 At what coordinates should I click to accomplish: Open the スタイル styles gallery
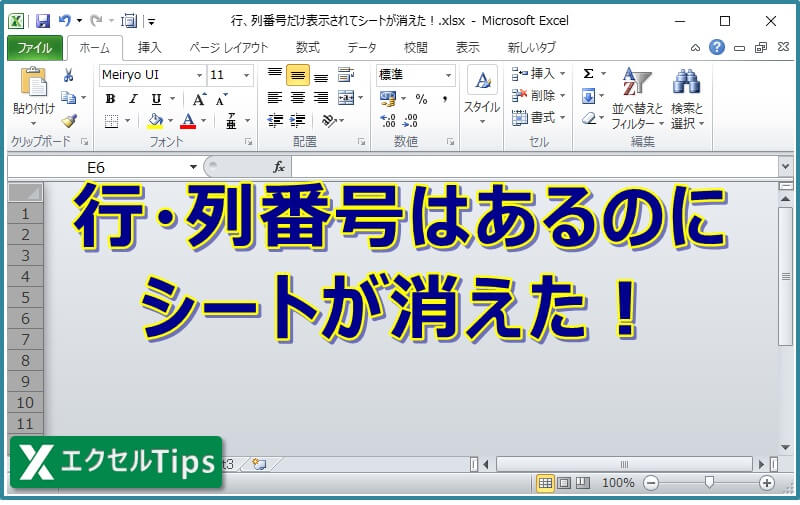click(x=482, y=96)
